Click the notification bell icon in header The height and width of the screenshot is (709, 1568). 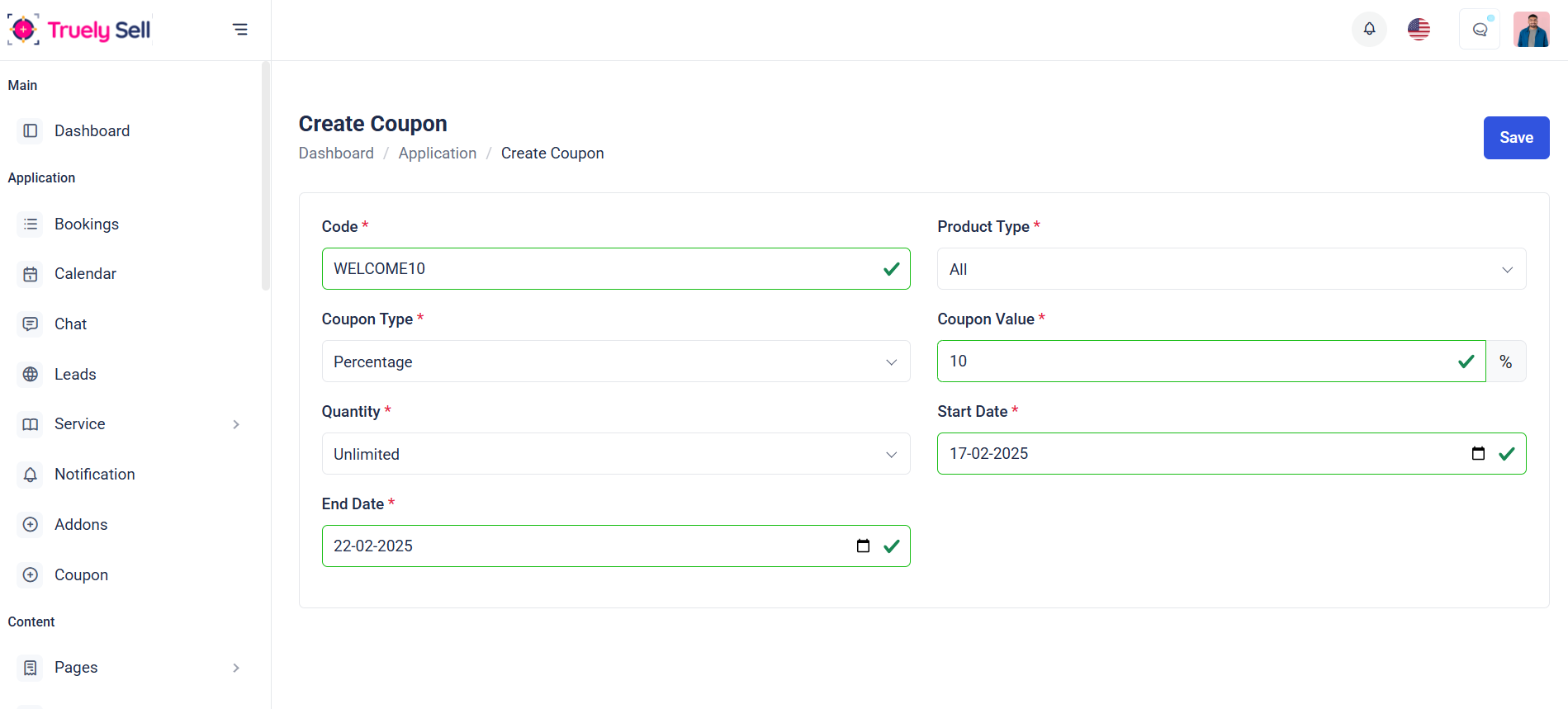[1369, 30]
